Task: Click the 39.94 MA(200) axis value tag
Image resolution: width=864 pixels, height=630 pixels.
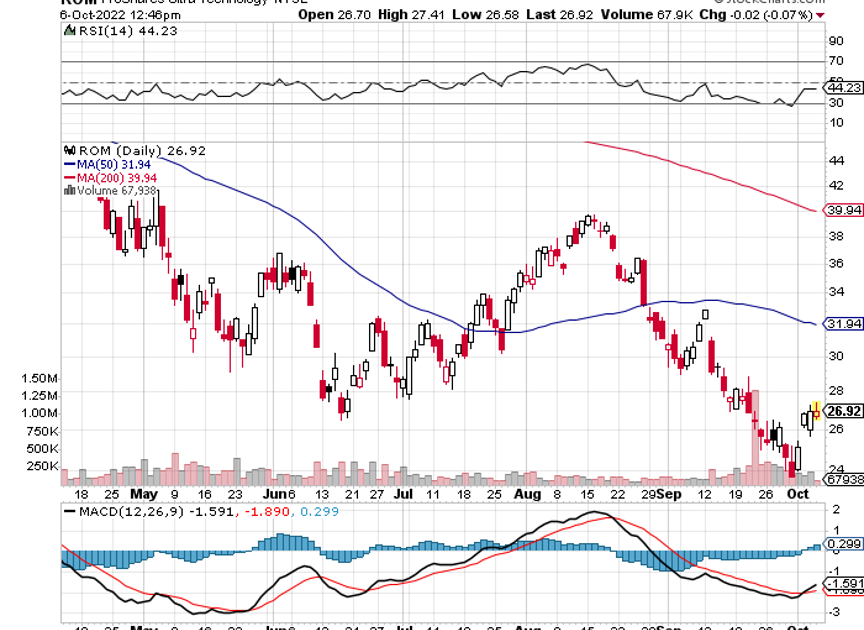Action: point(844,210)
